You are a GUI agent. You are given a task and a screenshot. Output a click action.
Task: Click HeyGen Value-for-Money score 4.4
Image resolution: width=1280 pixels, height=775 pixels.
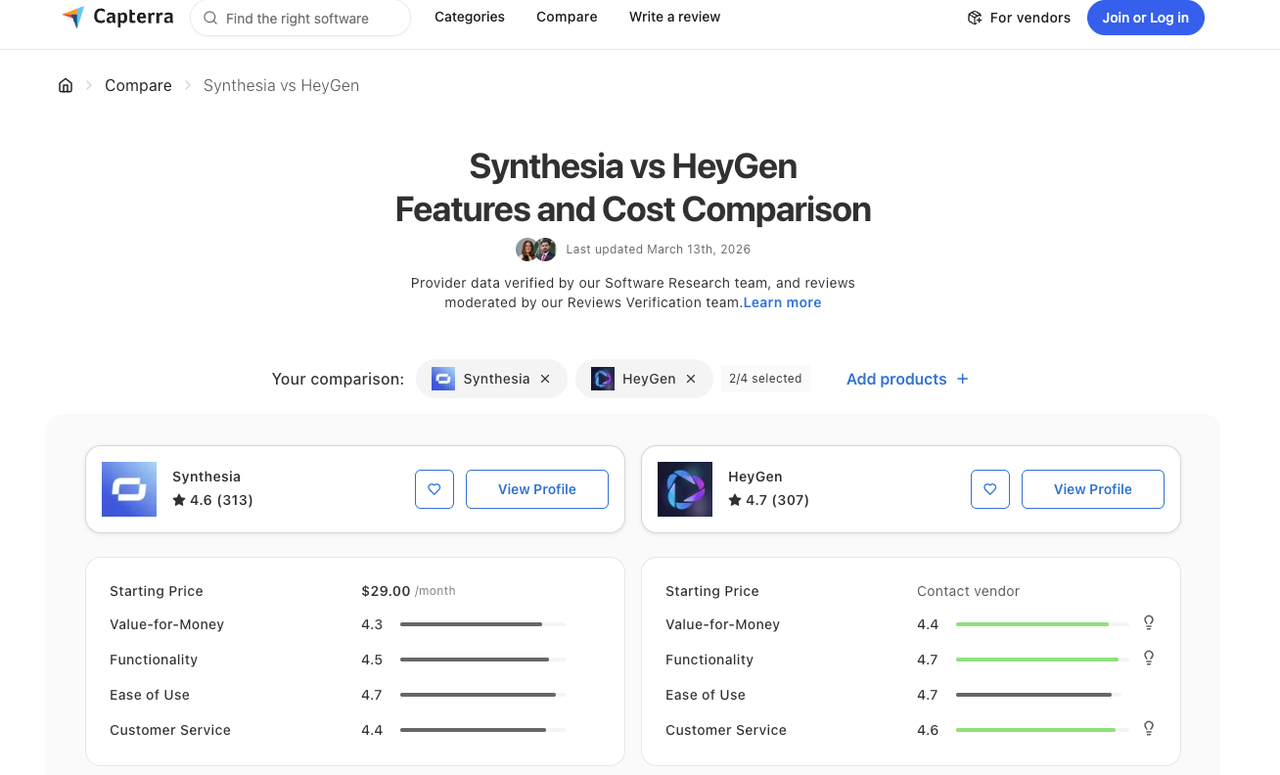pyautogui.click(x=928, y=624)
